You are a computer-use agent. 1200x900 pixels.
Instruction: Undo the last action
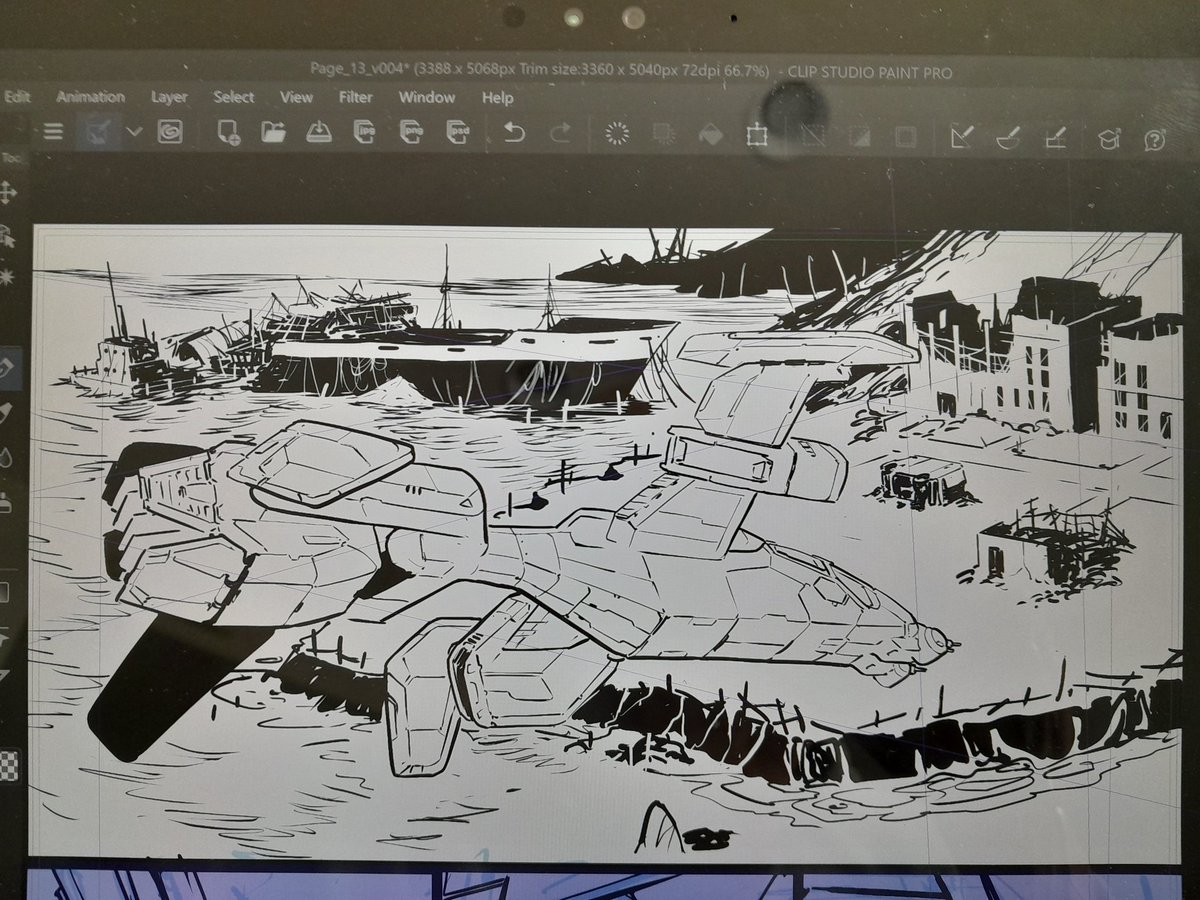coord(514,132)
